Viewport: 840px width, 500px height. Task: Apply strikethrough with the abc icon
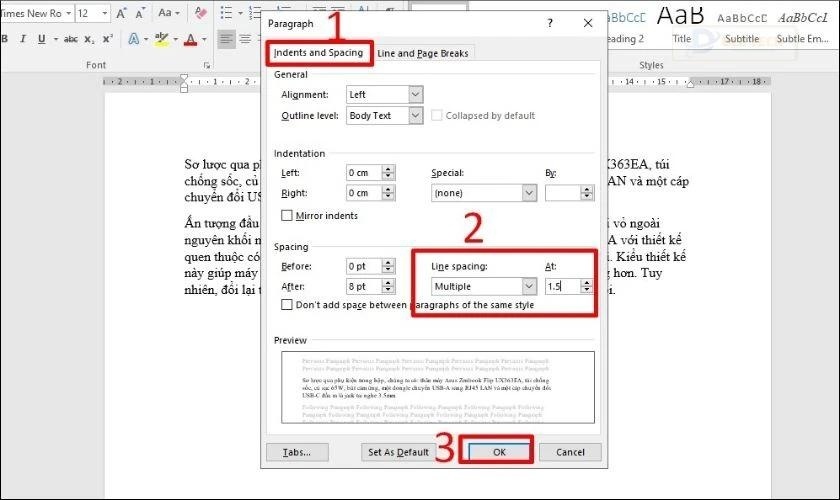(71, 39)
